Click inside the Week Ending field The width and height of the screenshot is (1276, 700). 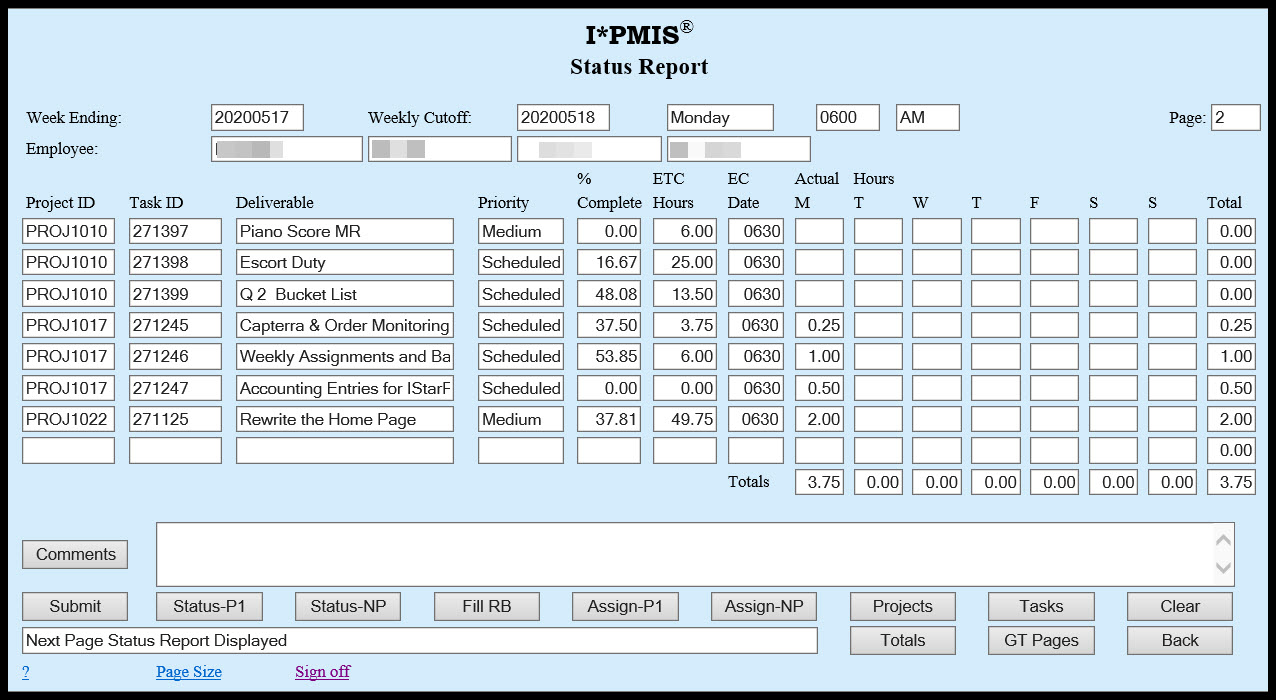point(255,117)
